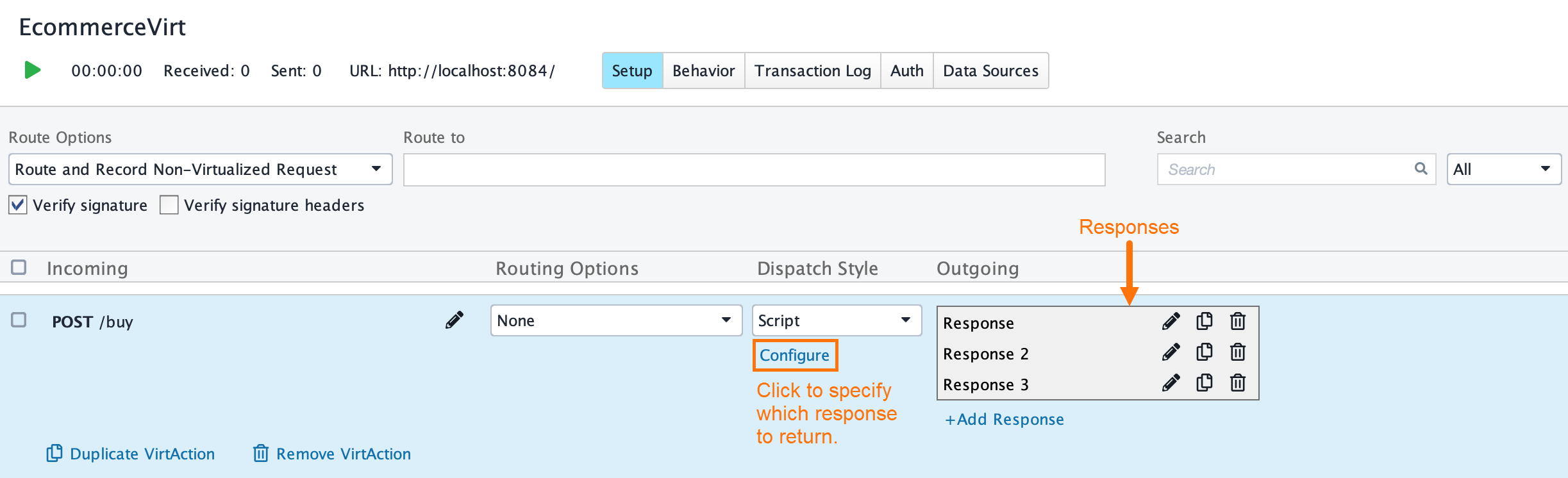Switch to the Setup tab
The height and width of the screenshot is (478, 1568).
pyautogui.click(x=632, y=70)
